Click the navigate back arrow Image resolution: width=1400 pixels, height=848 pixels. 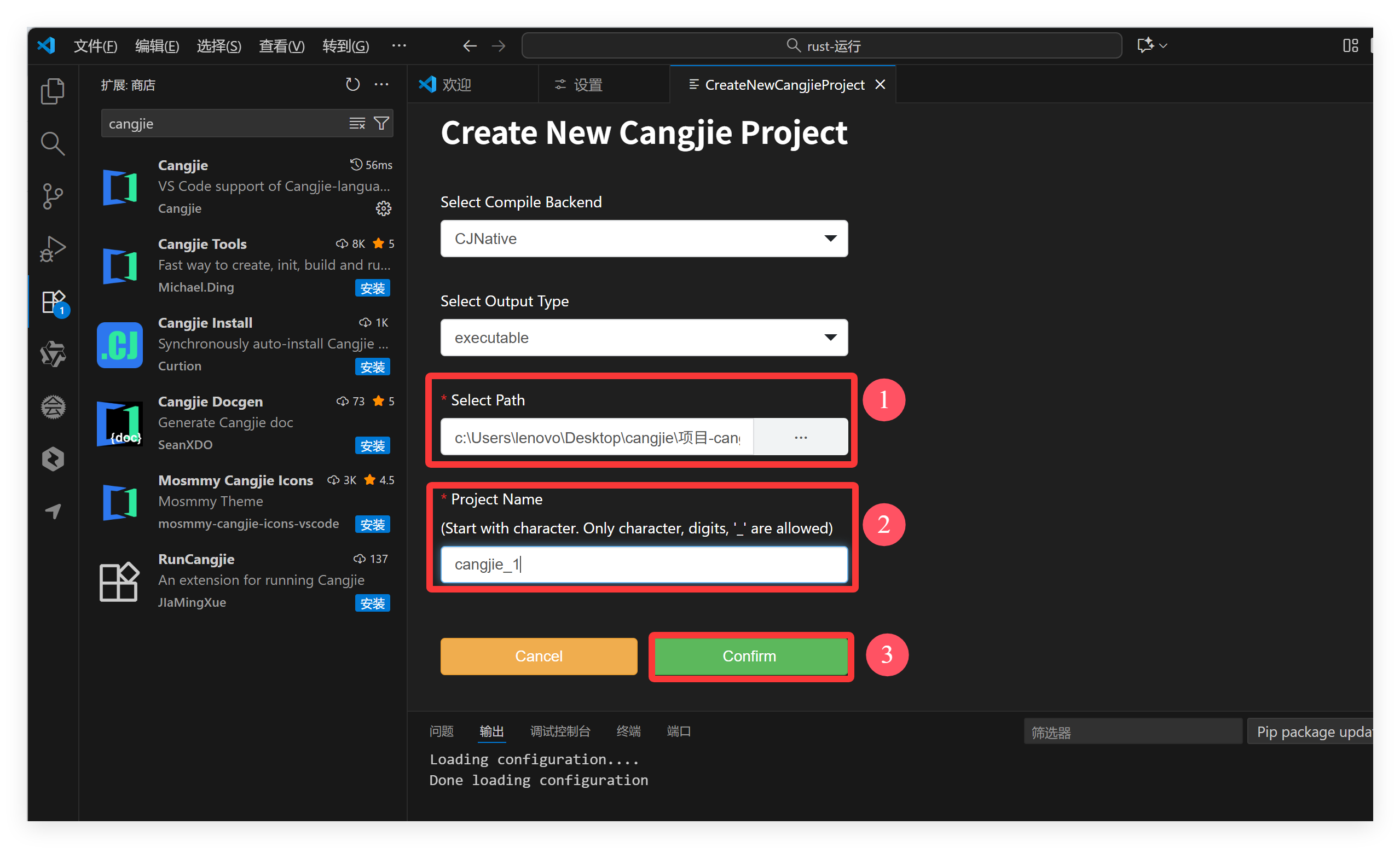470,46
